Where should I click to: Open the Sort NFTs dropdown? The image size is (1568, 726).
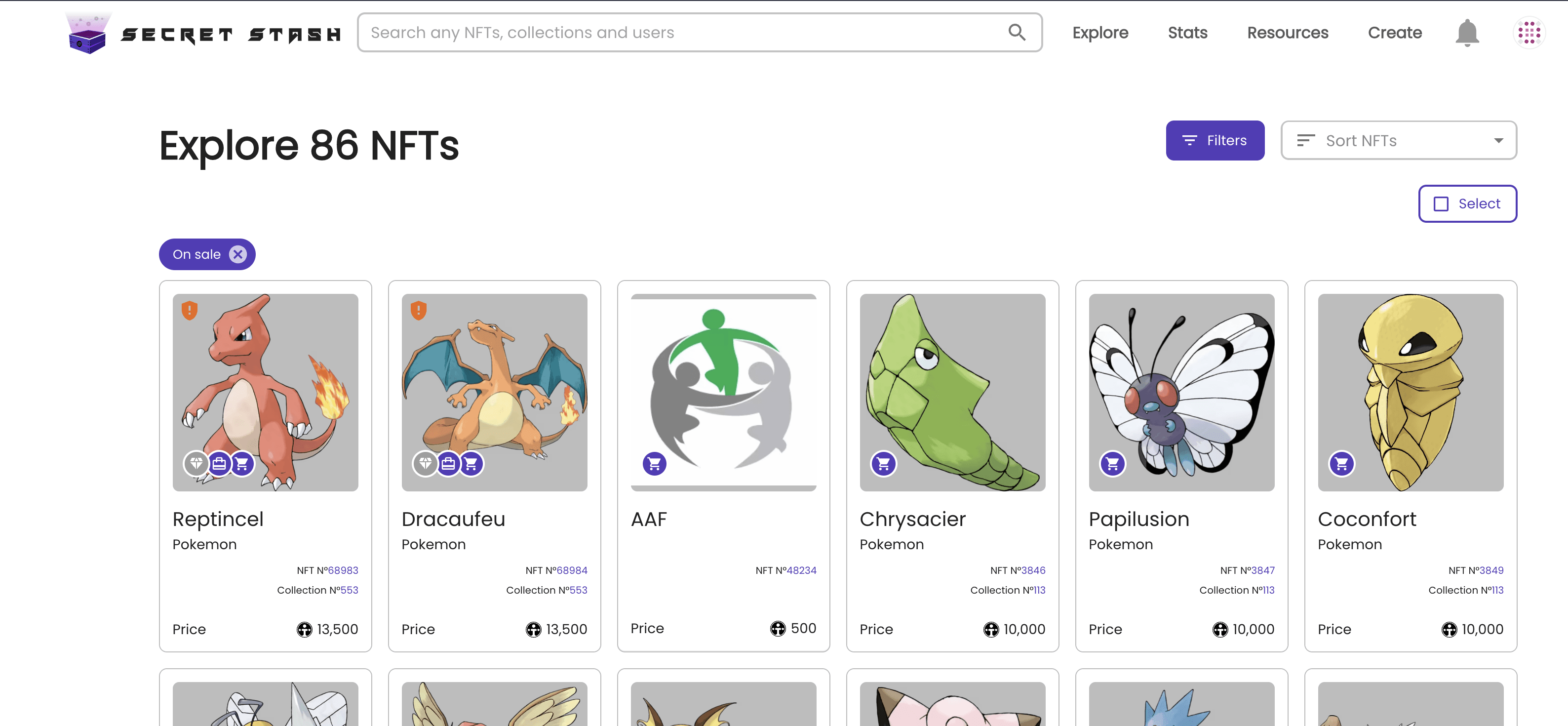[1398, 141]
